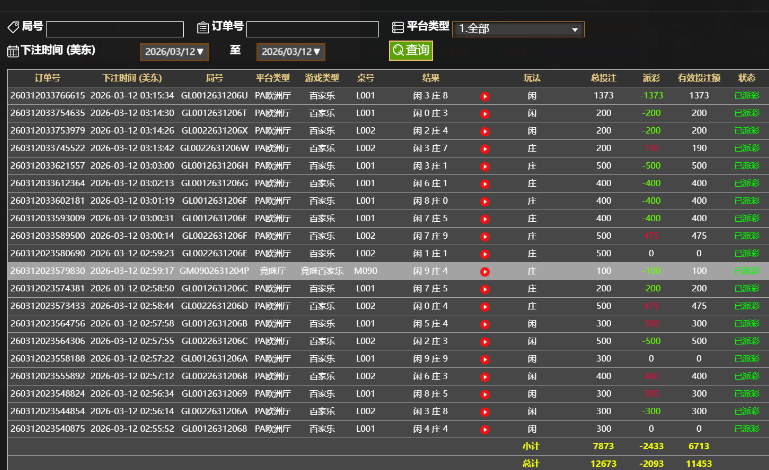This screenshot has width=769, height=470.
Task: Play replay for order 260312033593009
Action: [485, 219]
